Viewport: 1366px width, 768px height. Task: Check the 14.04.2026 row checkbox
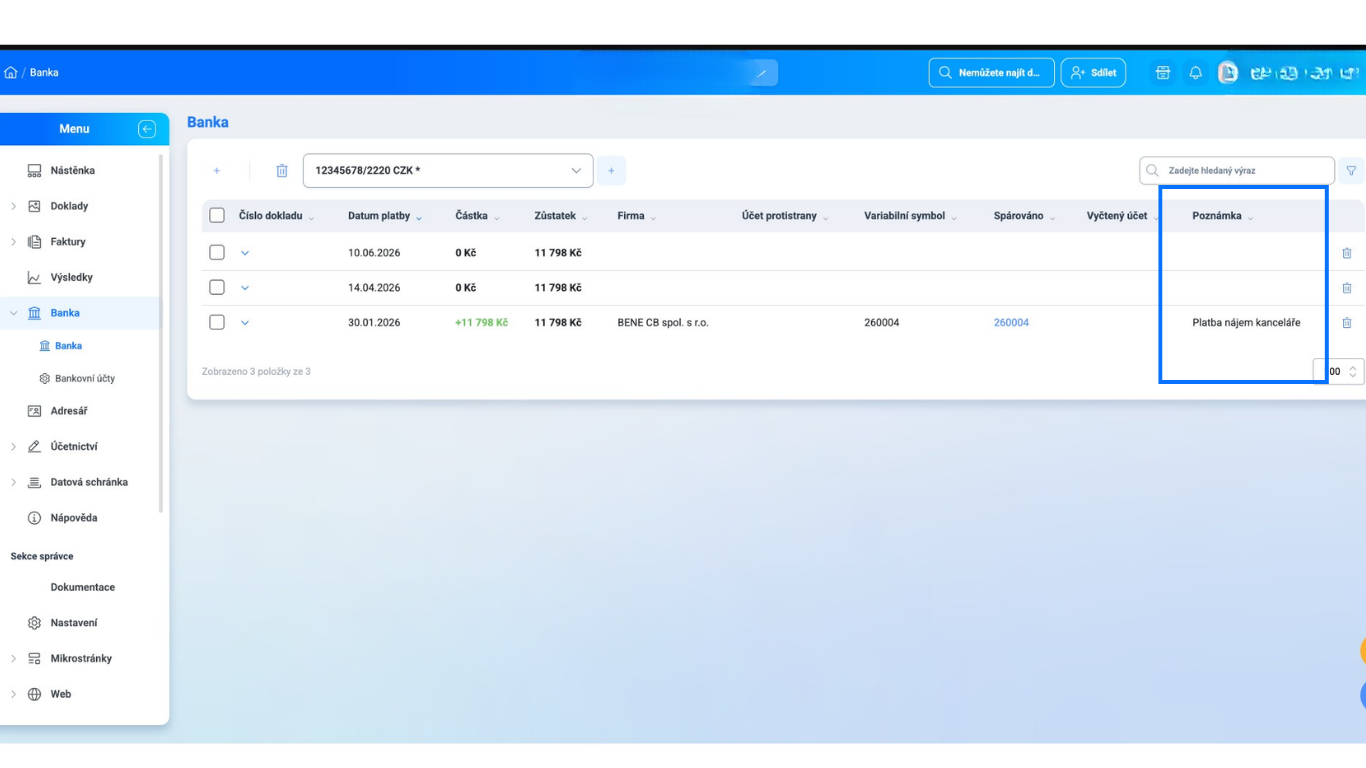pos(217,288)
